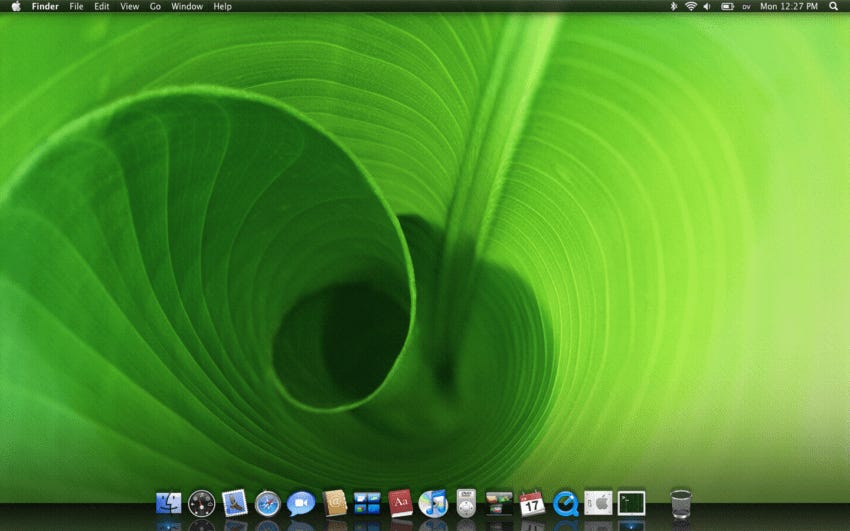The height and width of the screenshot is (531, 850).
Task: Open the Terminal icon in Dock
Action: (632, 503)
